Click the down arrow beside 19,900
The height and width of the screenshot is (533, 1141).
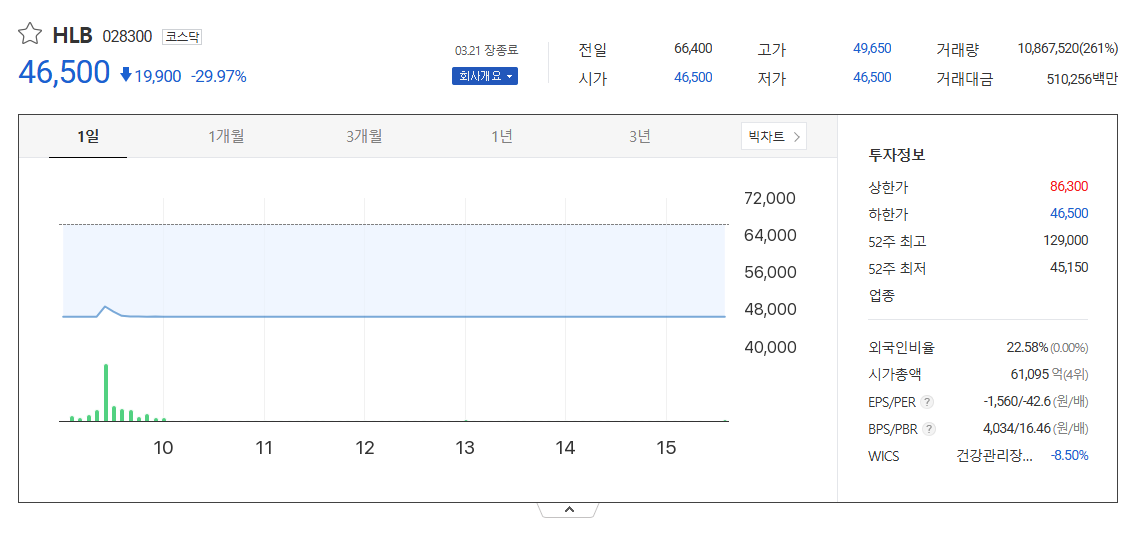(x=126, y=75)
